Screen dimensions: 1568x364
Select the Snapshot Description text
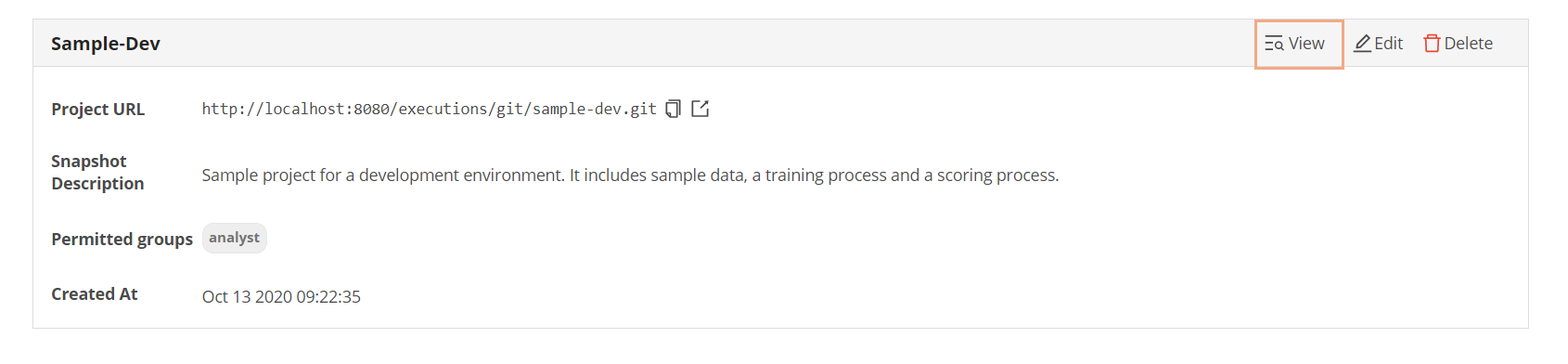[630, 175]
